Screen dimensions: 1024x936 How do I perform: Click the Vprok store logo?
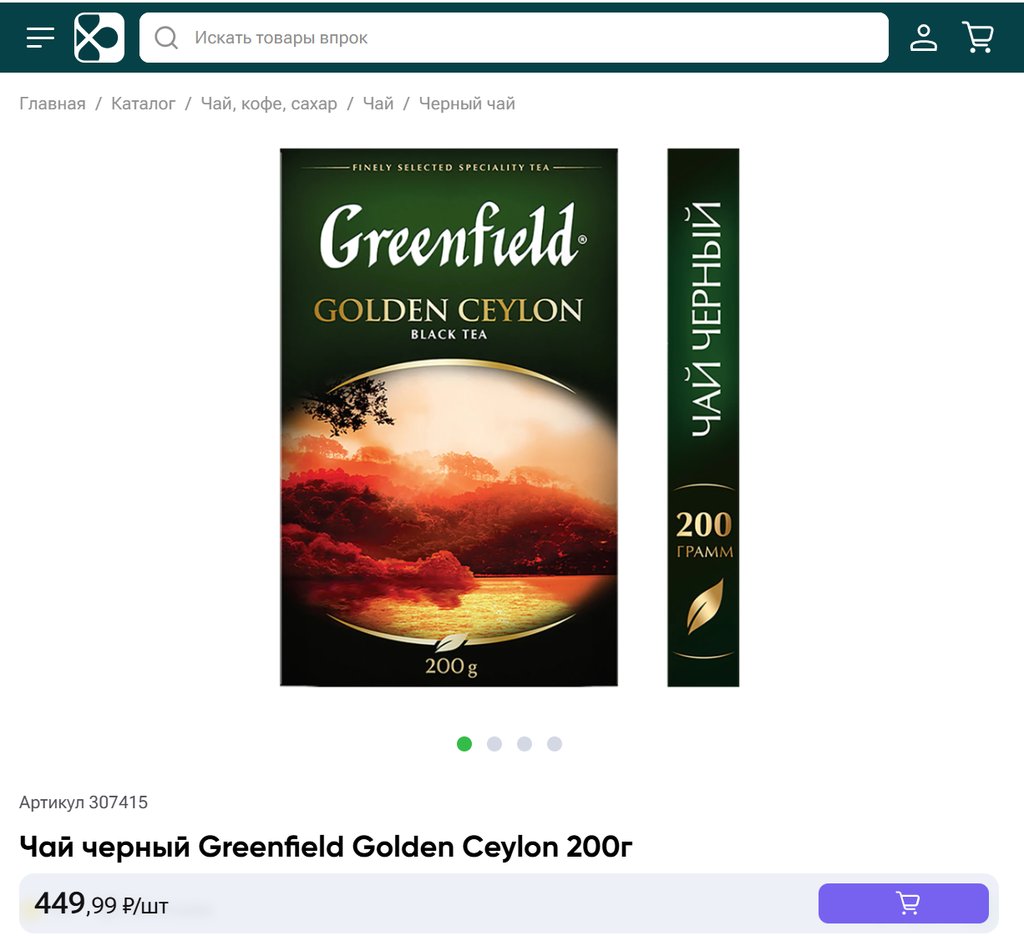pos(99,38)
